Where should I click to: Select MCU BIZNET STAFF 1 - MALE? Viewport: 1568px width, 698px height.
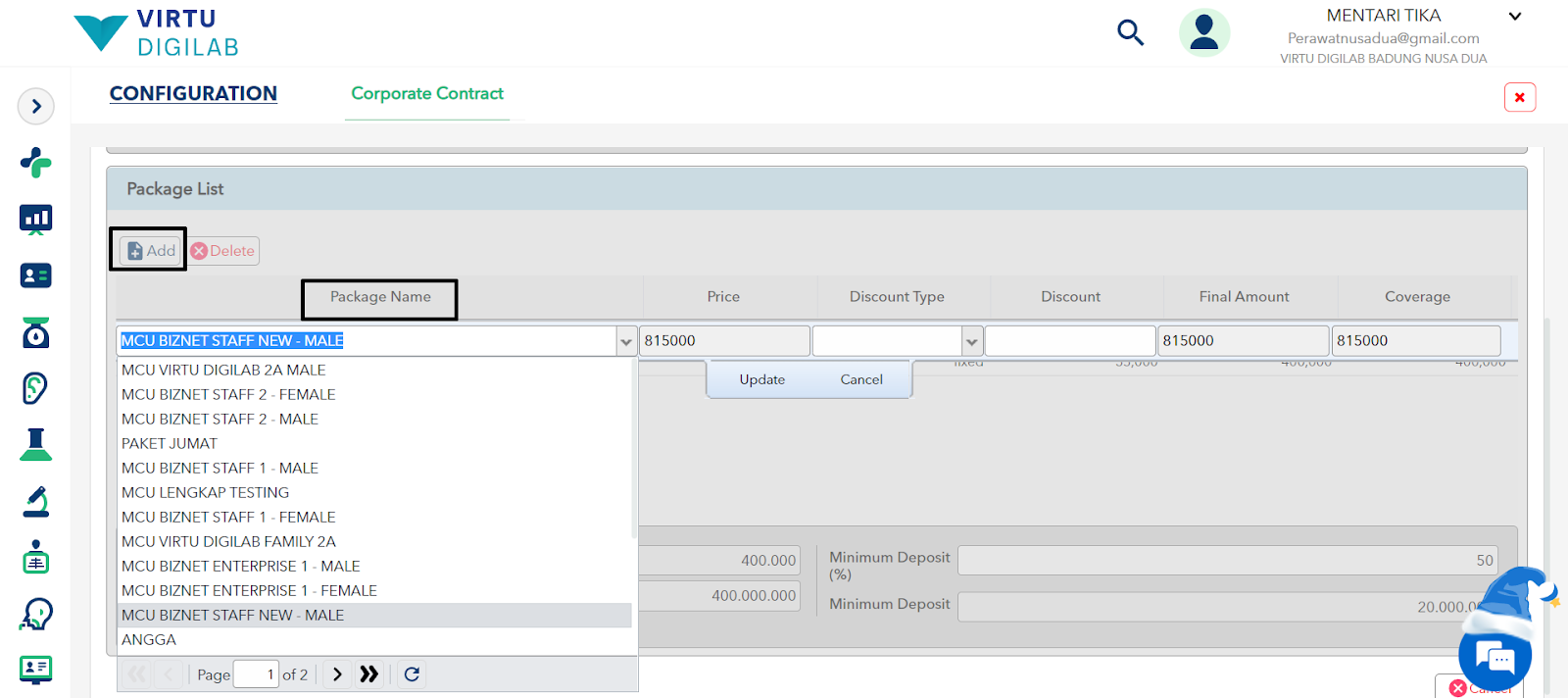pyautogui.click(x=374, y=468)
